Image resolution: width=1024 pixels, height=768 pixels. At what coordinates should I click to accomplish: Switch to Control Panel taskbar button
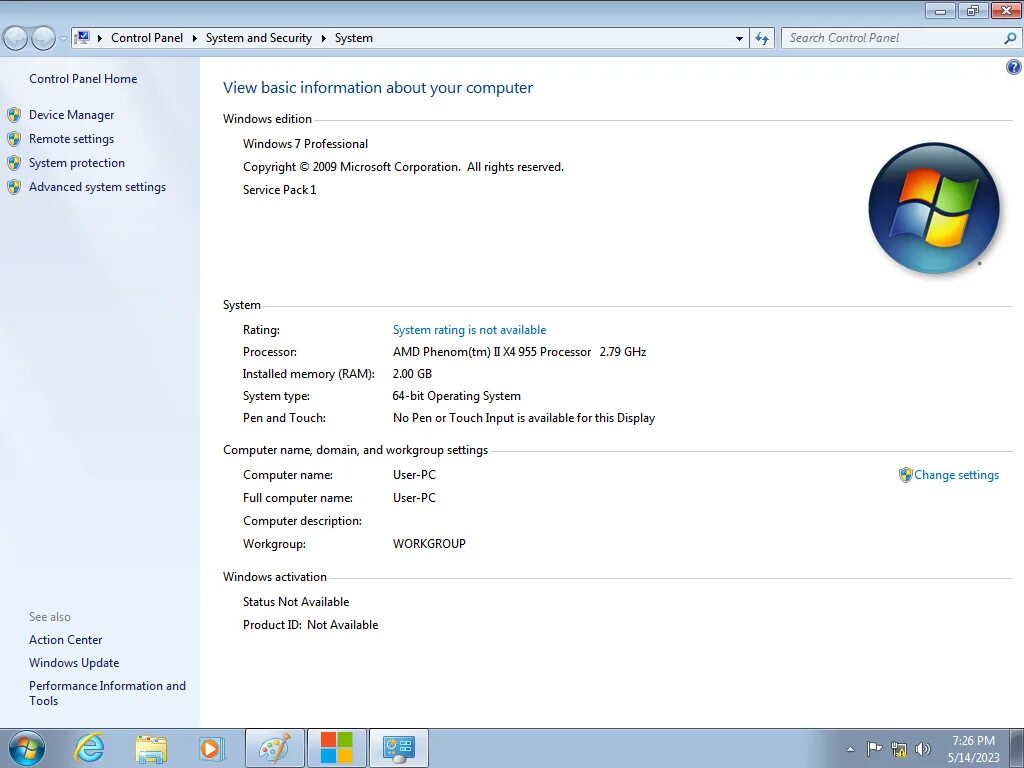click(399, 748)
